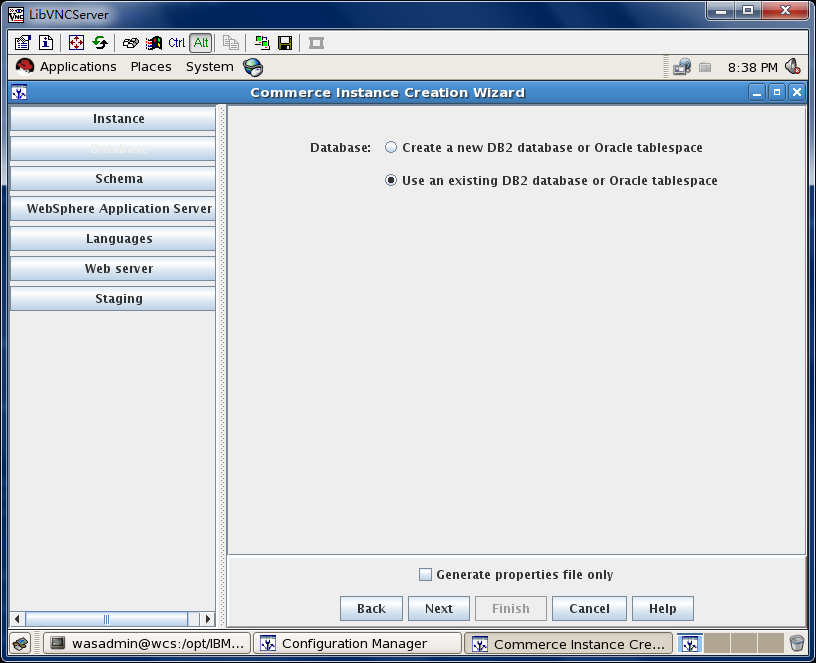Maximize the Commerce Instance Creation Wizard window
Image resolution: width=816 pixels, height=663 pixels.
[777, 93]
